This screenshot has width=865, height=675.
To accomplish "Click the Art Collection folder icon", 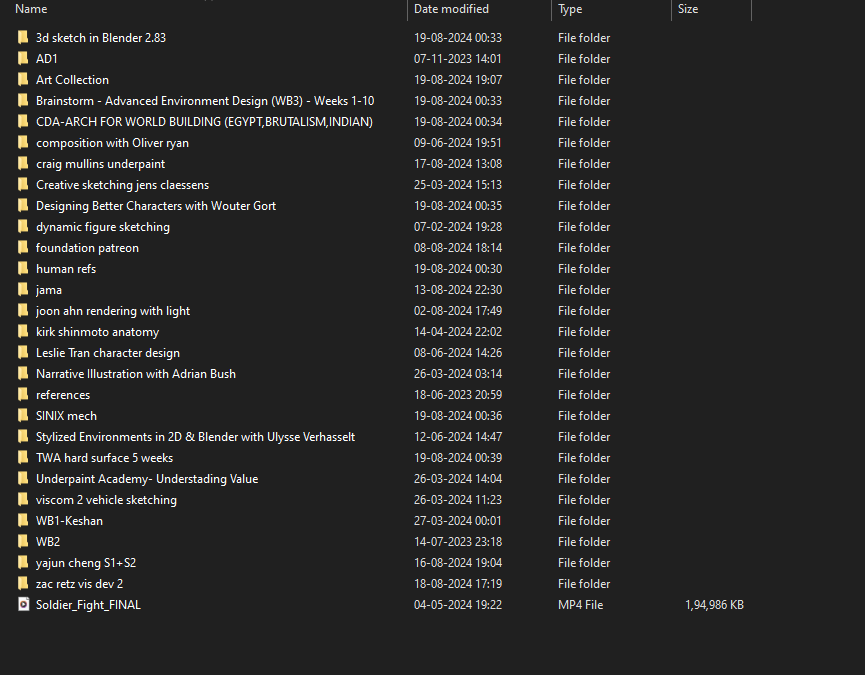I will (23, 79).
